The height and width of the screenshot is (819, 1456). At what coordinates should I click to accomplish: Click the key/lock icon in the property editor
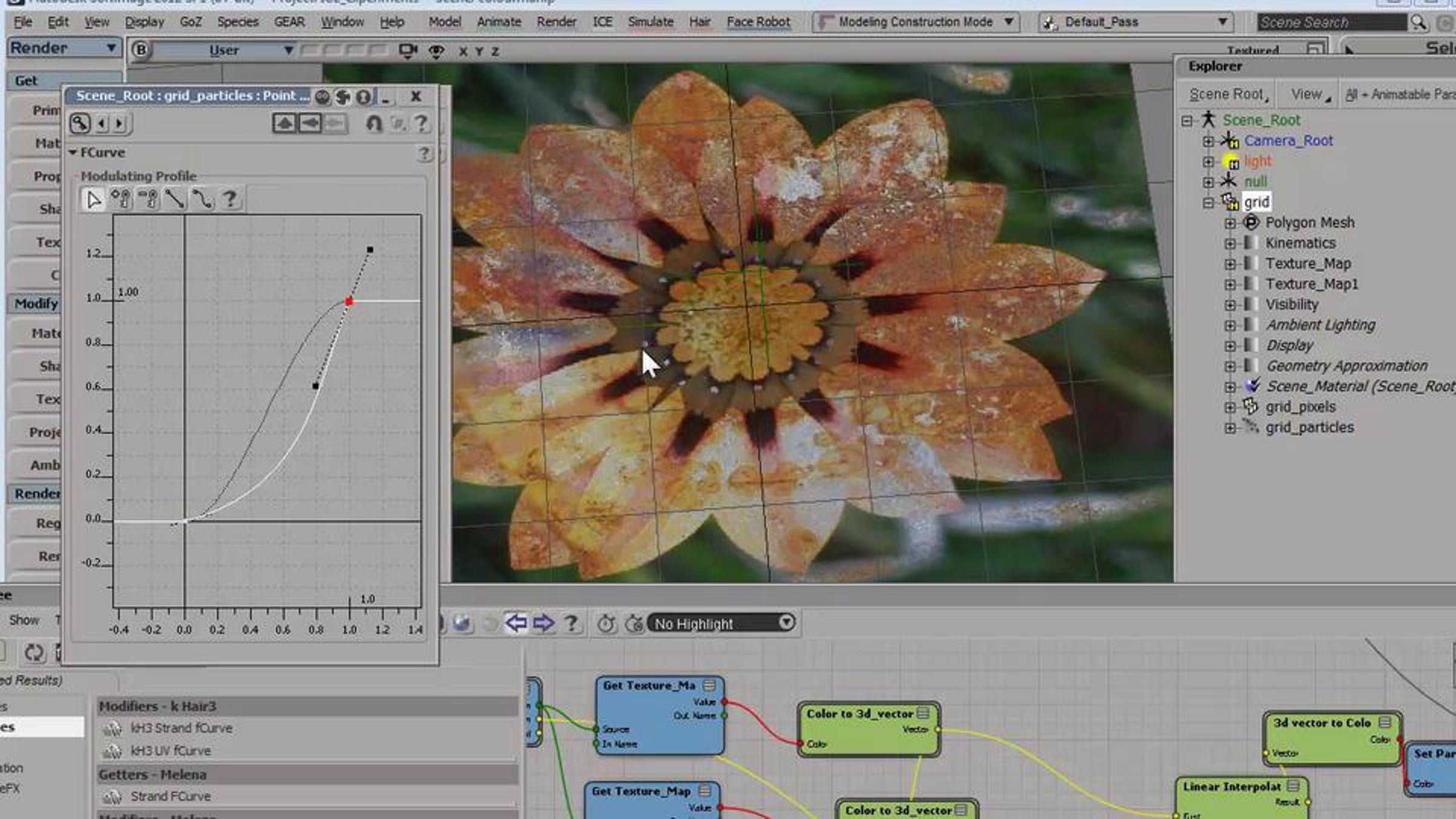point(80,123)
